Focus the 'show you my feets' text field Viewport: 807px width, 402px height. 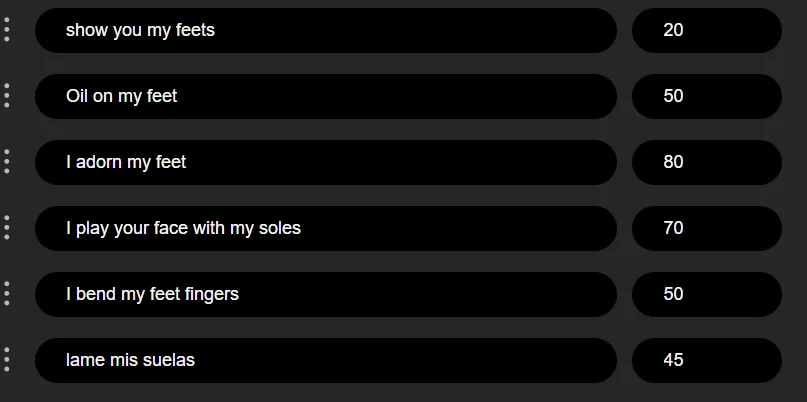point(325,30)
